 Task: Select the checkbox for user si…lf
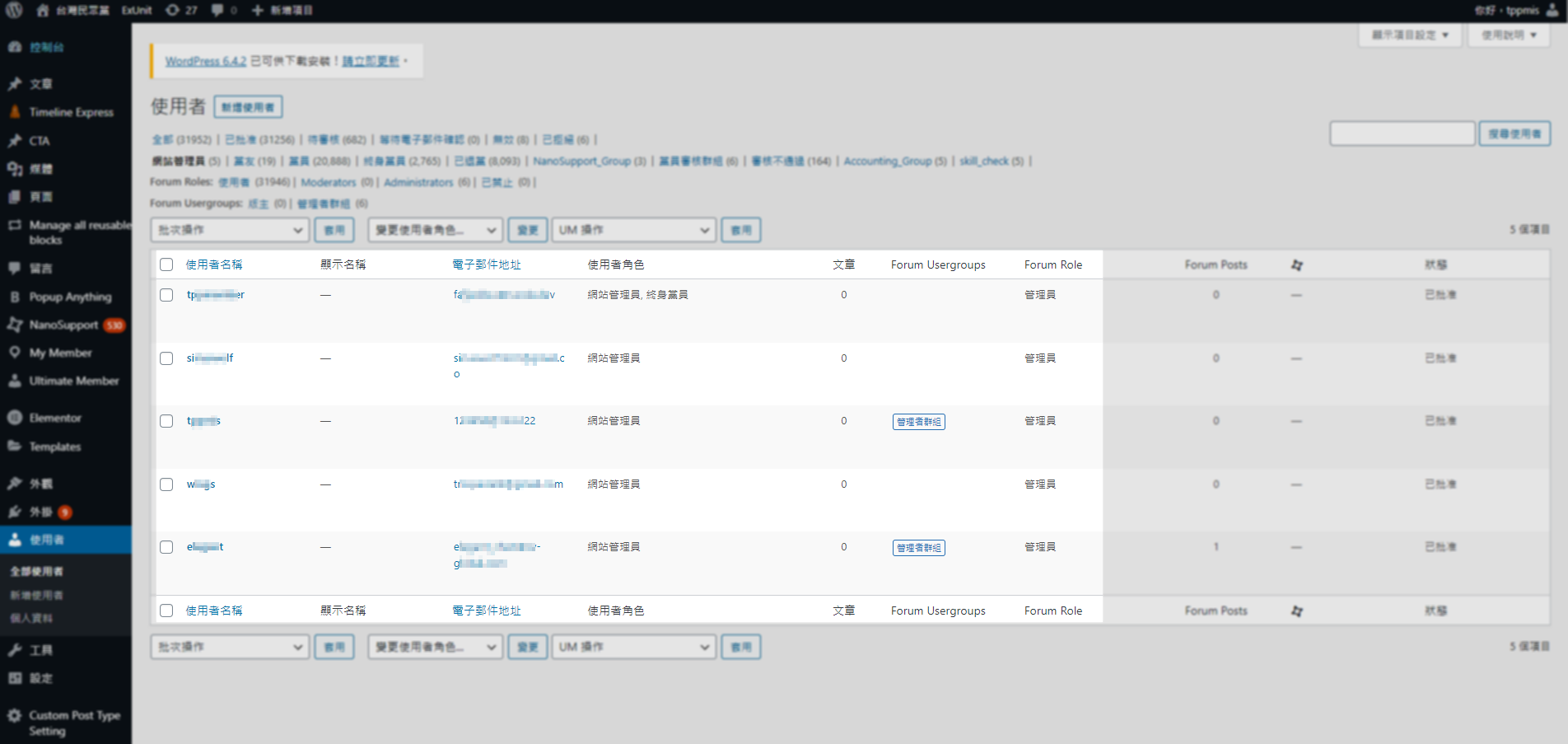(x=166, y=358)
